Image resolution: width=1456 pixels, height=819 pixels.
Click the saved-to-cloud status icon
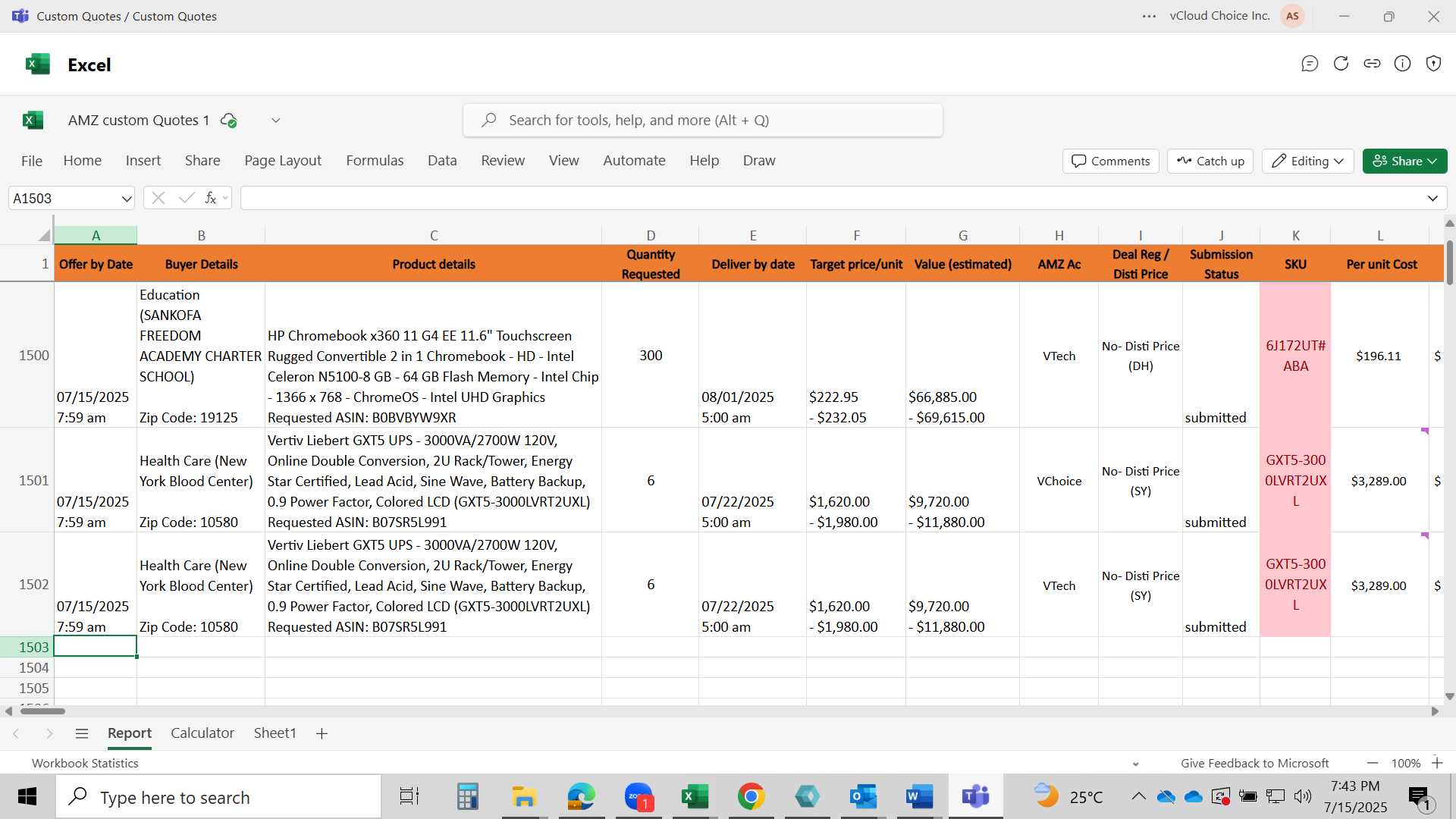[x=228, y=120]
